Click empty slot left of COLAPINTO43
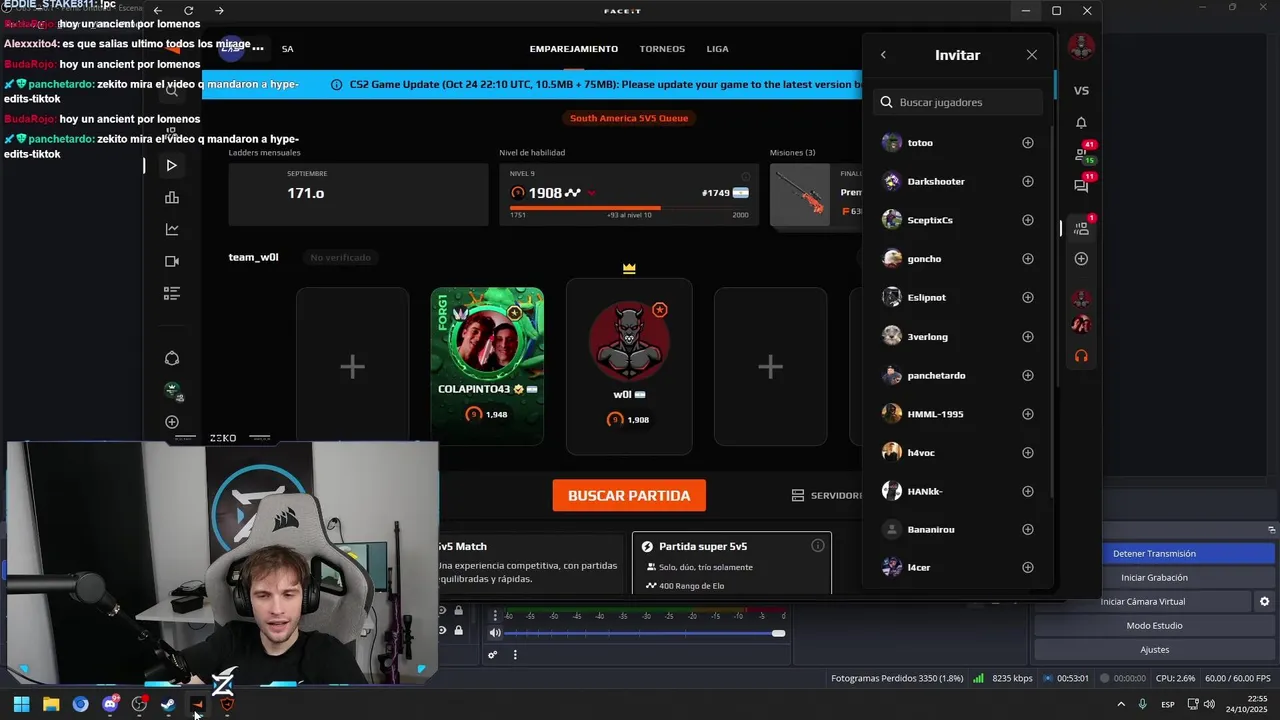 (x=352, y=366)
